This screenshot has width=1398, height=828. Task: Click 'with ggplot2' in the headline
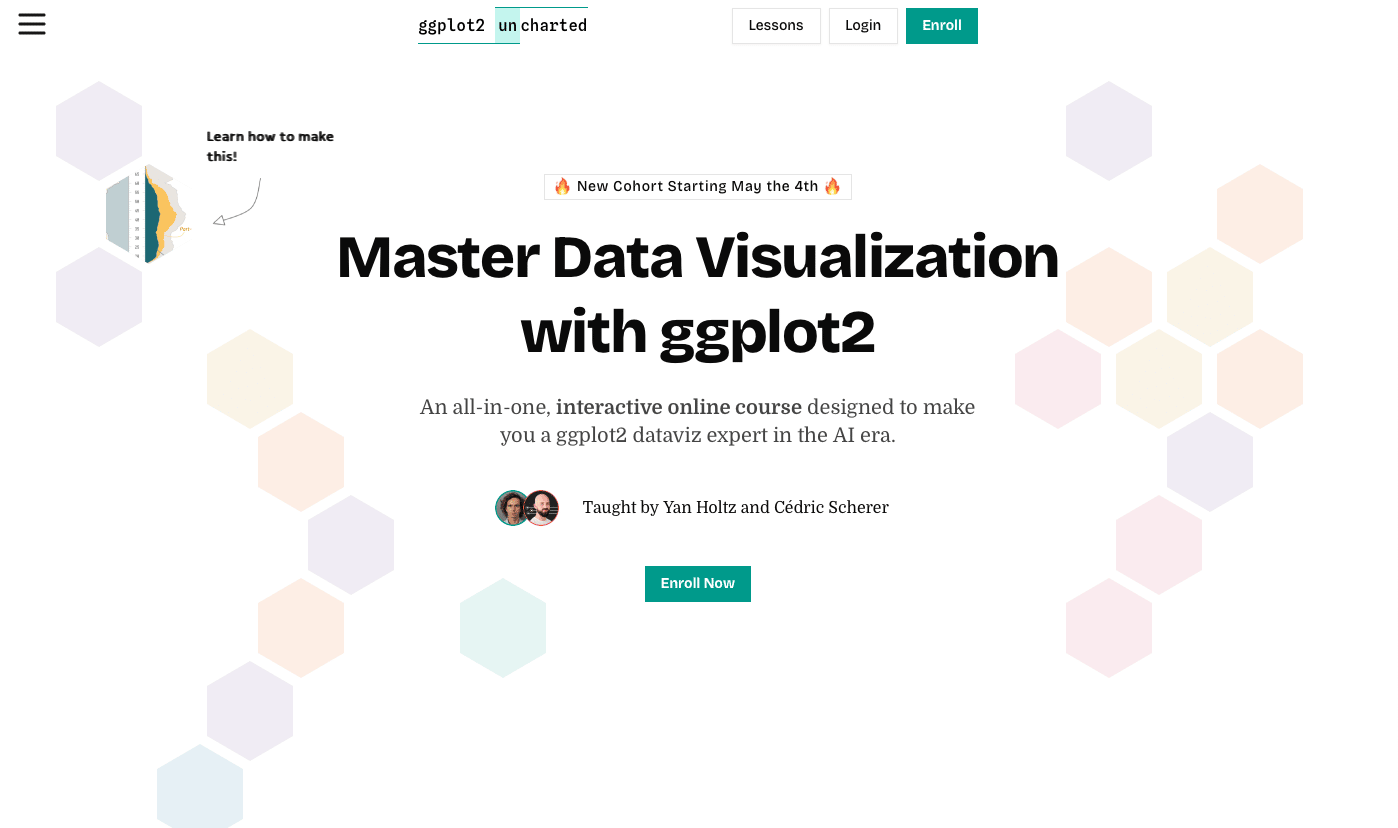(697, 334)
